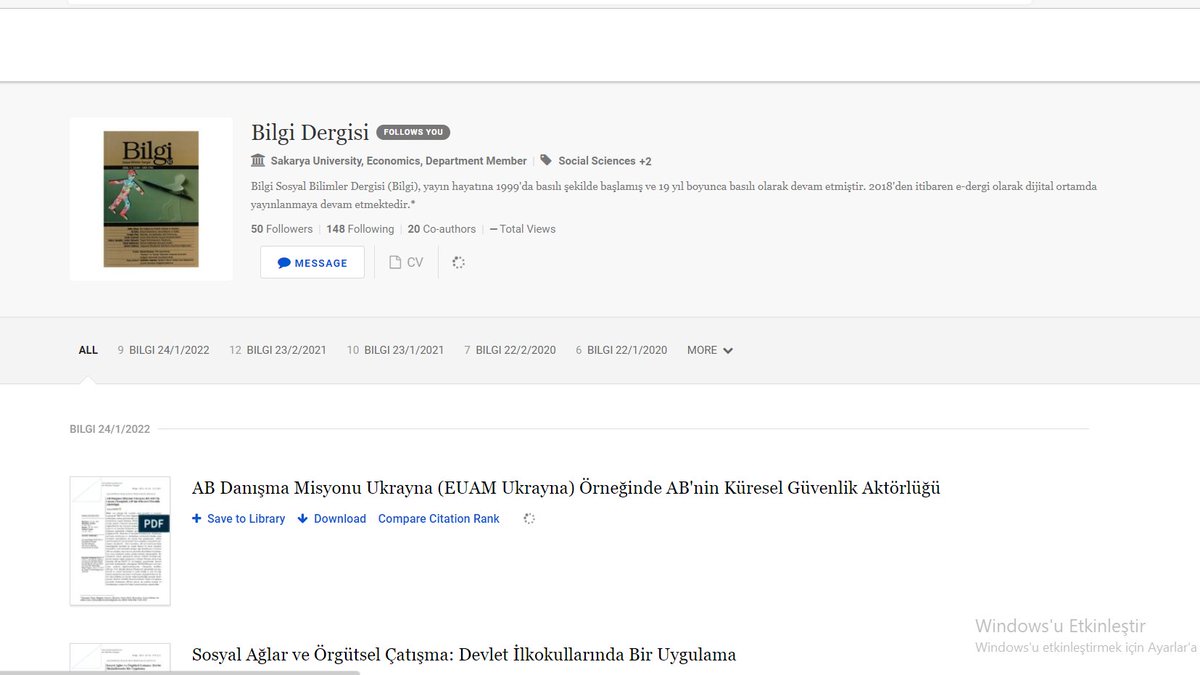The image size is (1200, 675).
Task: Expand the +2 additional interests
Action: (x=645, y=161)
